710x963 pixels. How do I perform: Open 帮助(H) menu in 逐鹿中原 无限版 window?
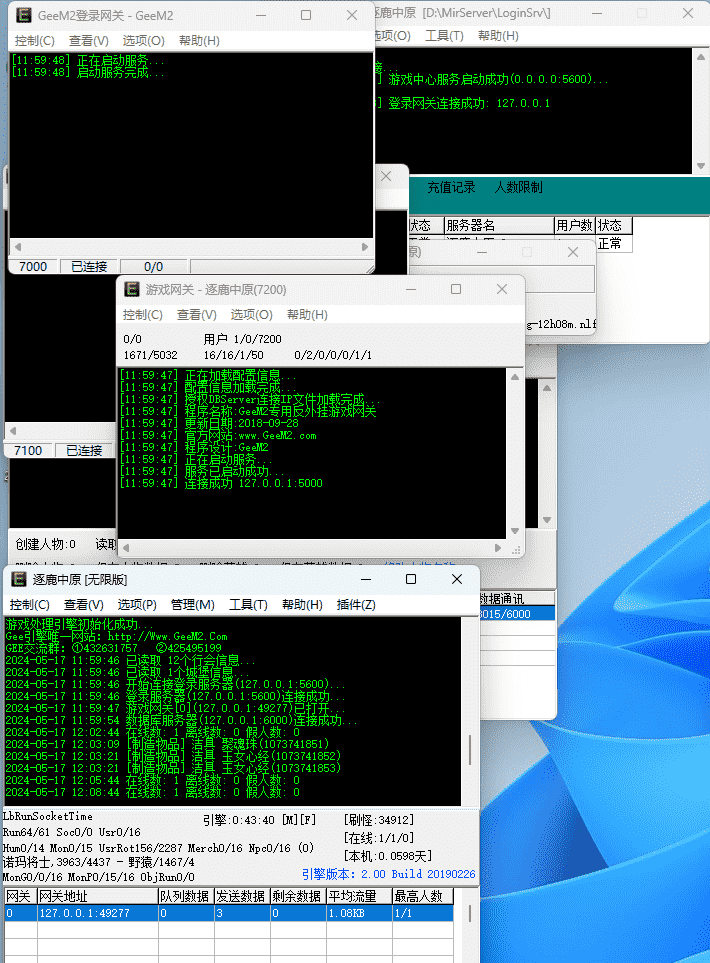tap(302, 605)
